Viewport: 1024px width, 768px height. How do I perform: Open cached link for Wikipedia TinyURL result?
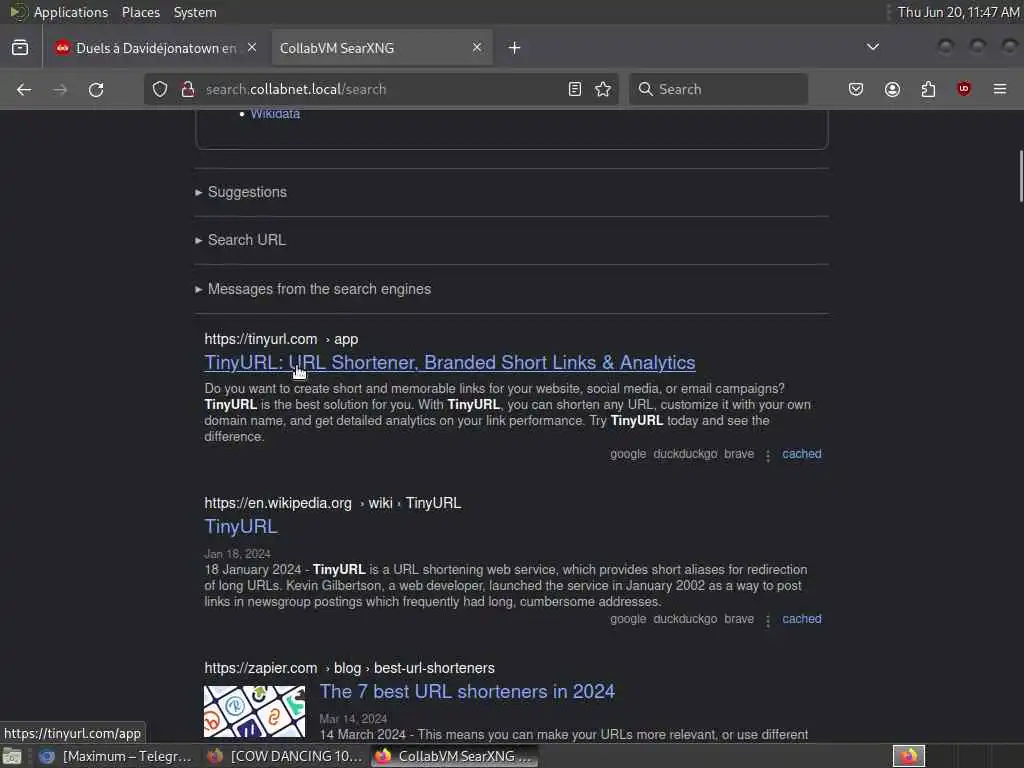(802, 618)
